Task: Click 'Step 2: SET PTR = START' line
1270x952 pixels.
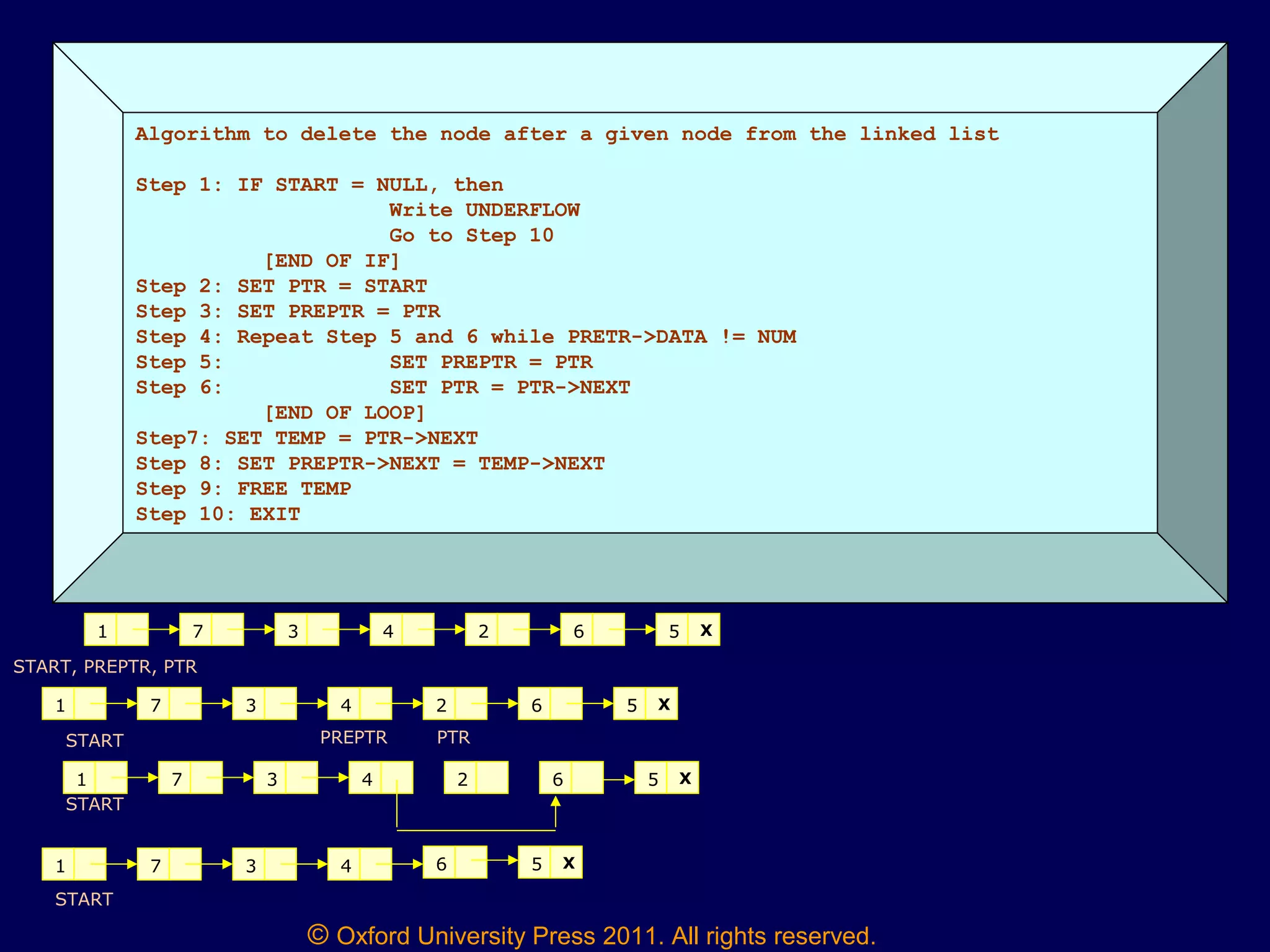Action: tap(281, 286)
